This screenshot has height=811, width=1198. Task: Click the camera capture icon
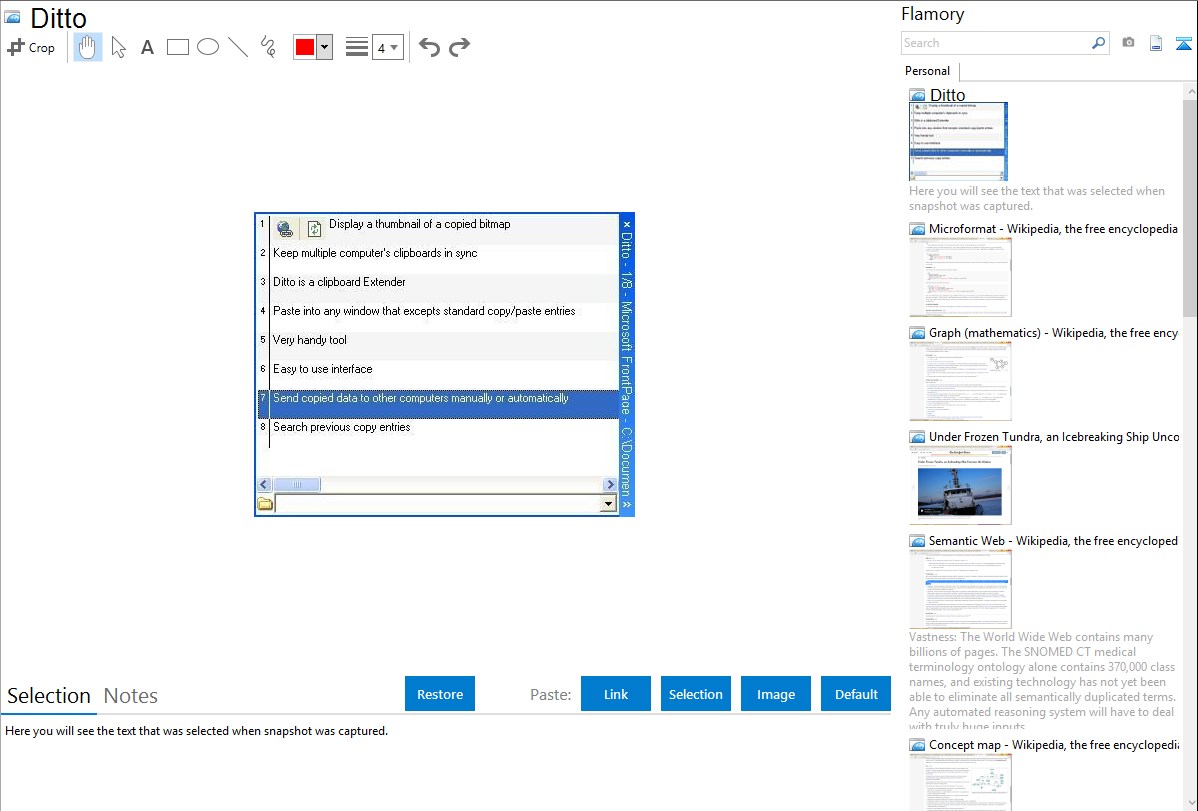tap(1128, 43)
